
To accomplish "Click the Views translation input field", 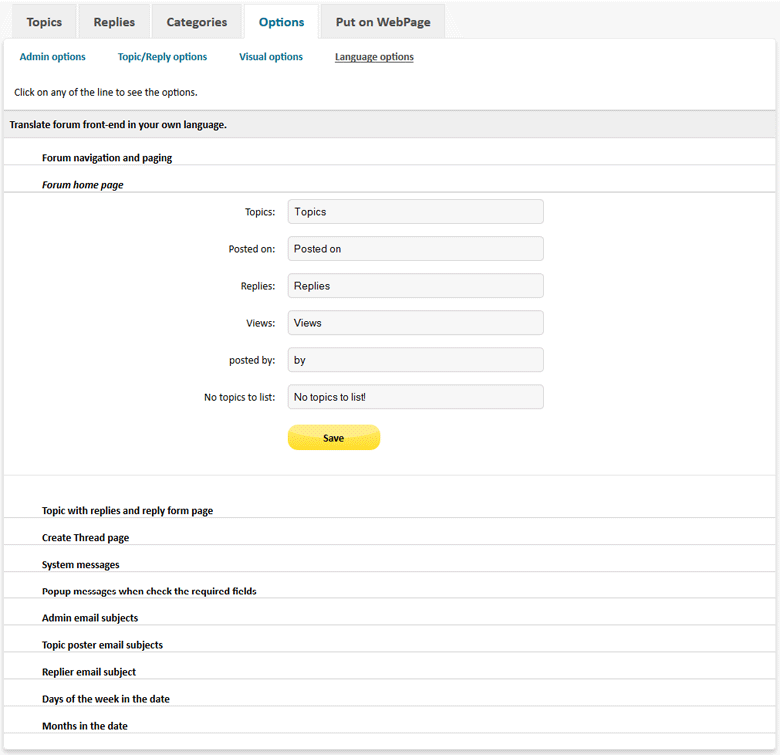I will click(415, 323).
